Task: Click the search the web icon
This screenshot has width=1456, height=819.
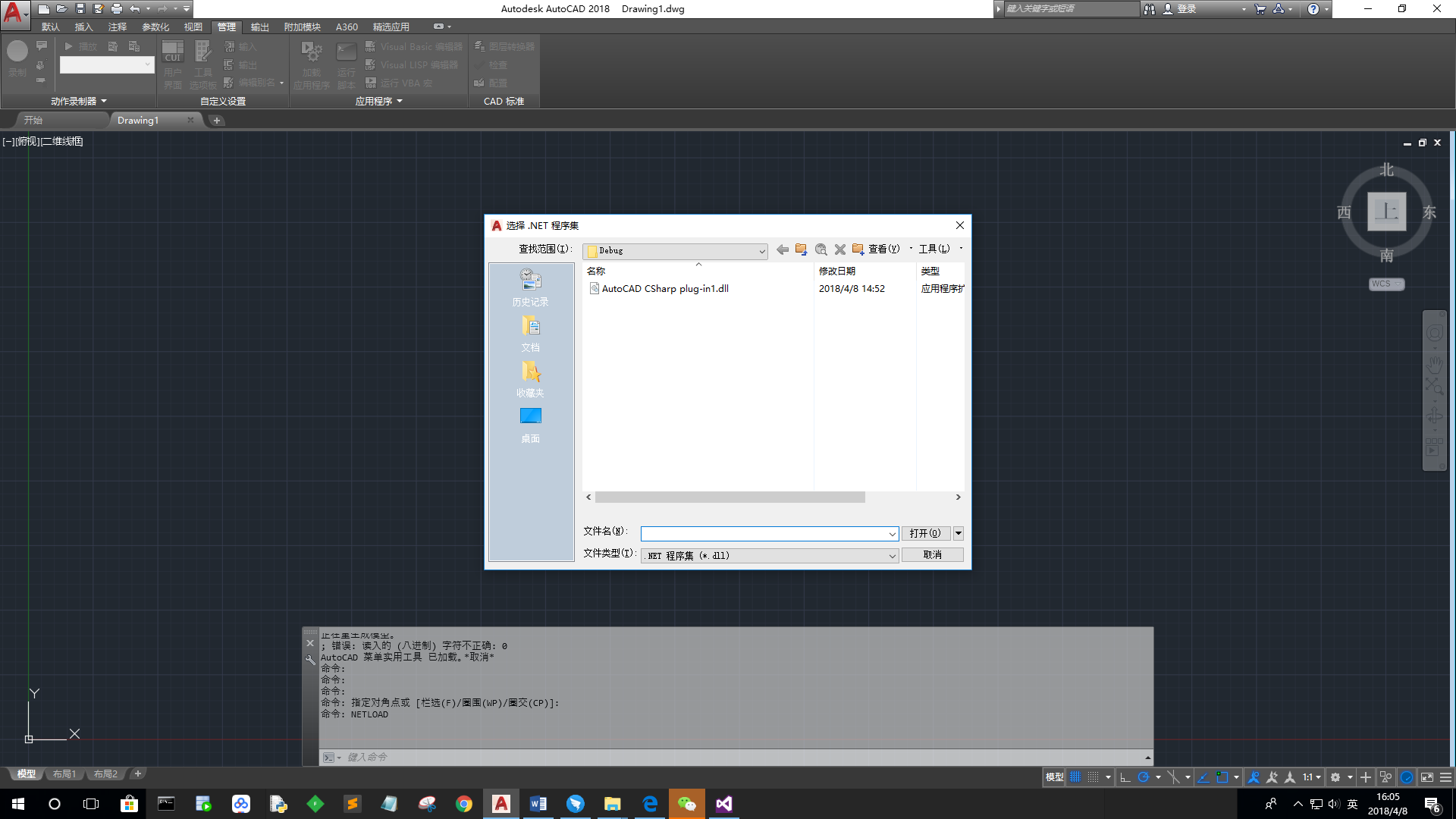Action: click(x=821, y=249)
